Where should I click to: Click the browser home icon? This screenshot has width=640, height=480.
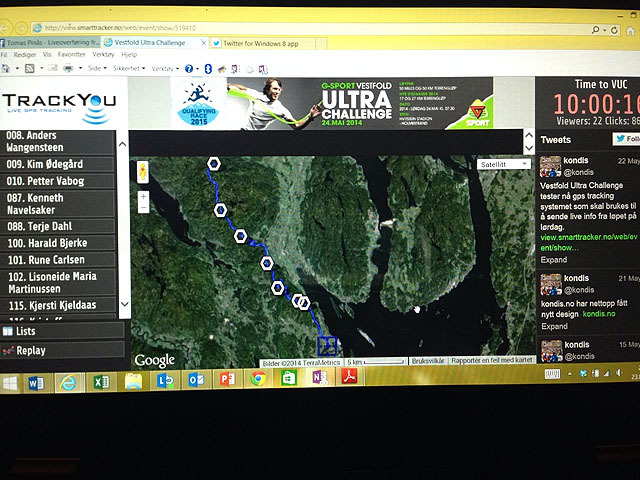tap(631, 31)
